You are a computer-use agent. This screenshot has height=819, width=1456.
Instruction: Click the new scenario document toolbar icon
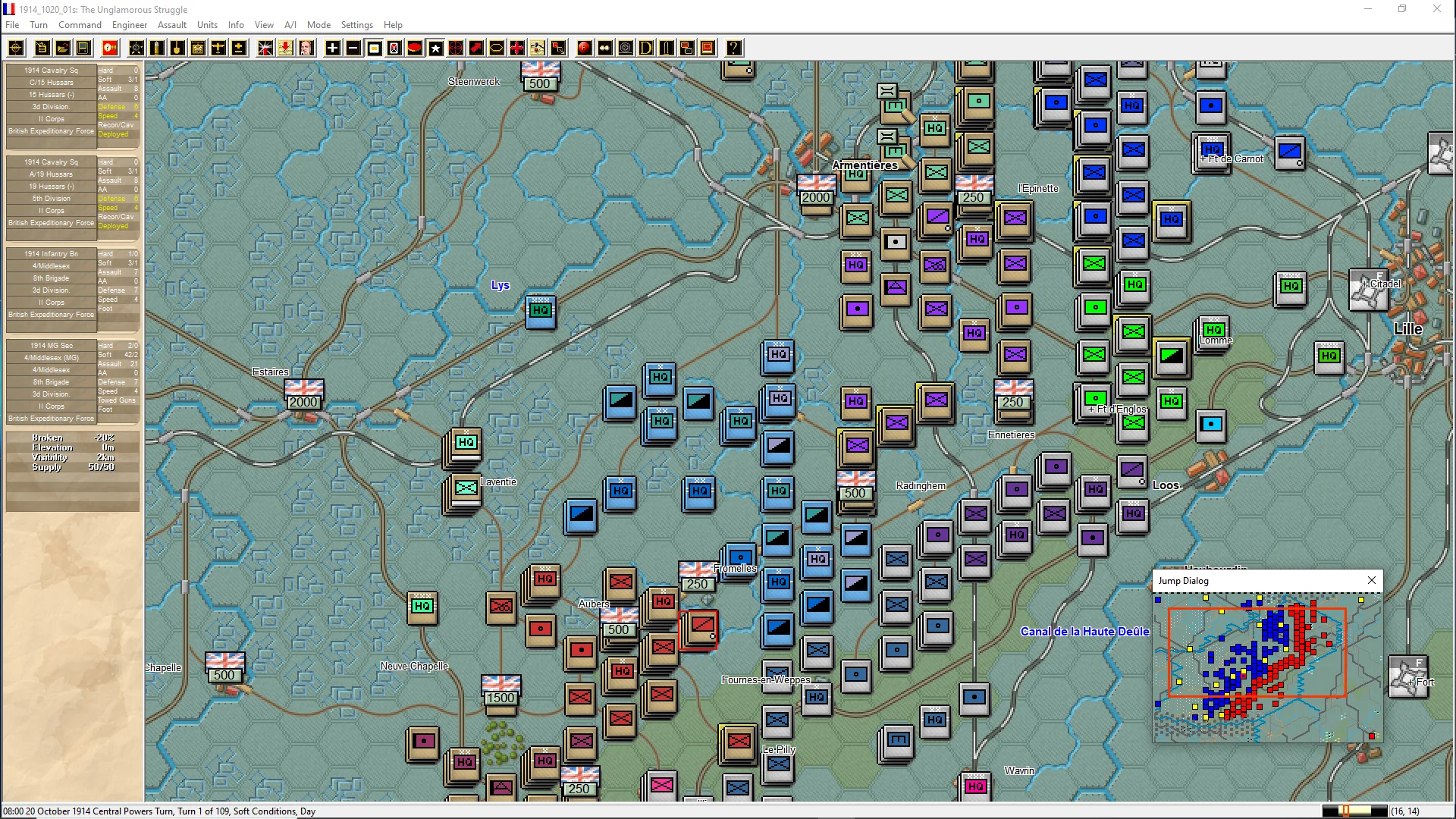pos(42,49)
